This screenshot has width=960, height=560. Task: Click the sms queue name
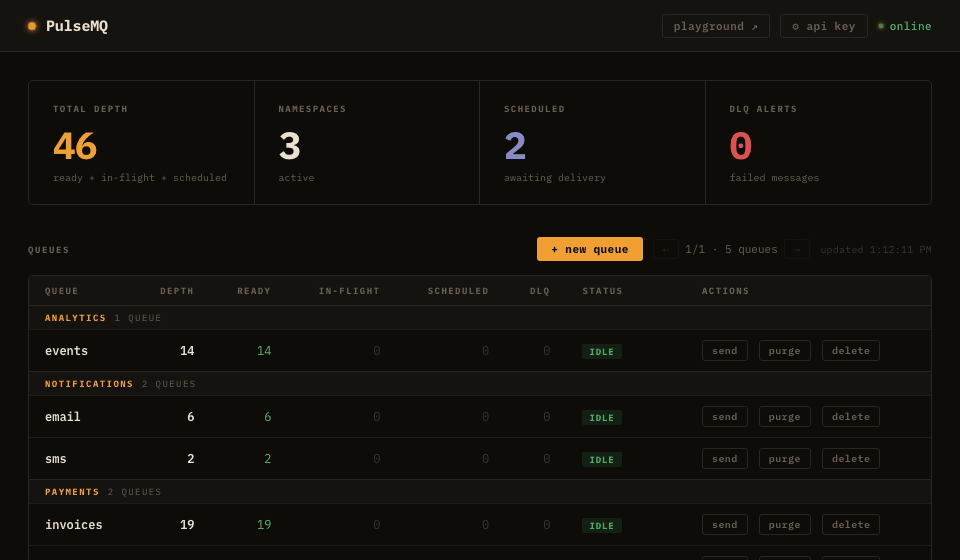point(56,459)
